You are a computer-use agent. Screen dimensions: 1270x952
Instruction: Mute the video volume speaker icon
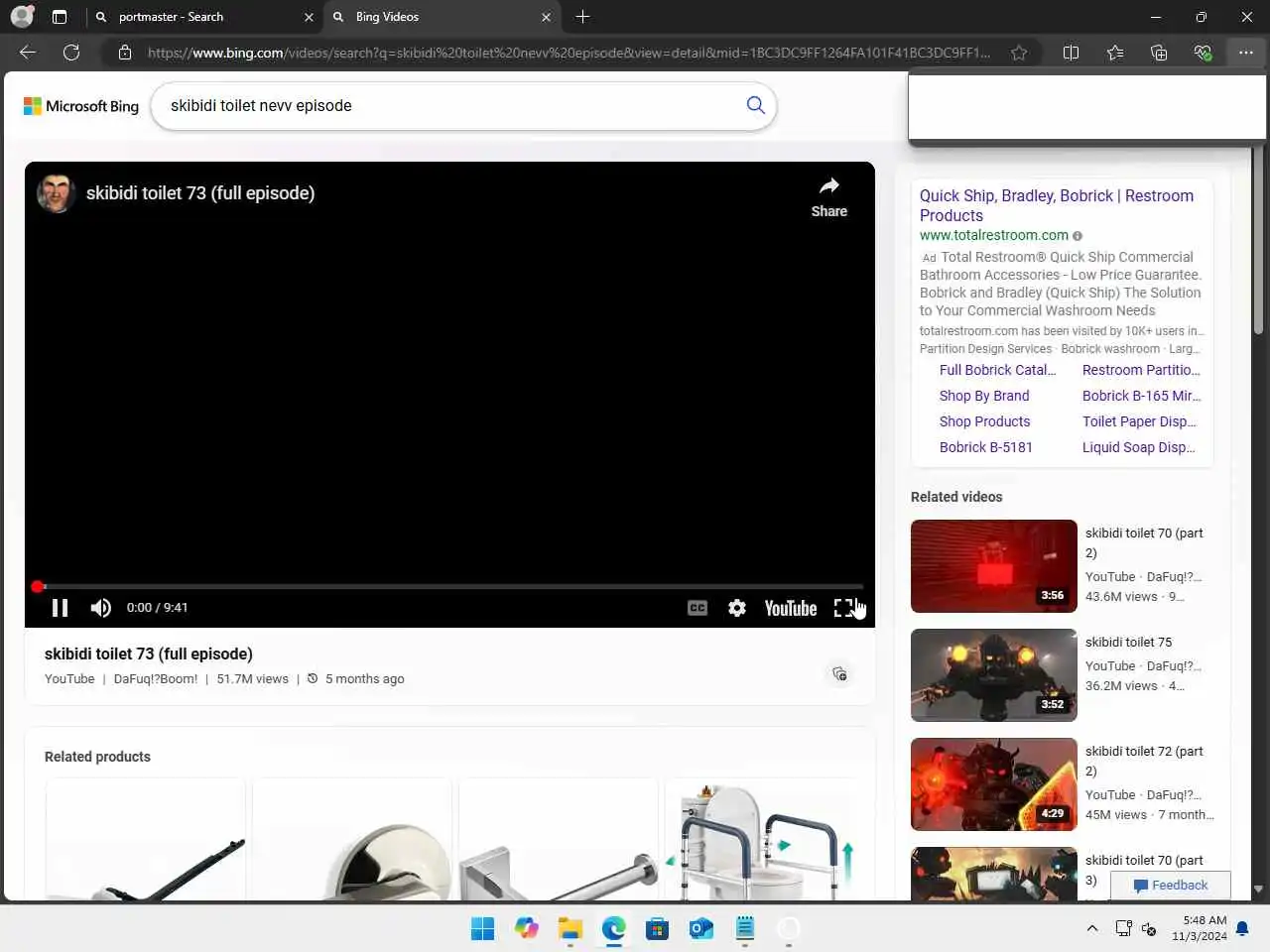coord(101,608)
